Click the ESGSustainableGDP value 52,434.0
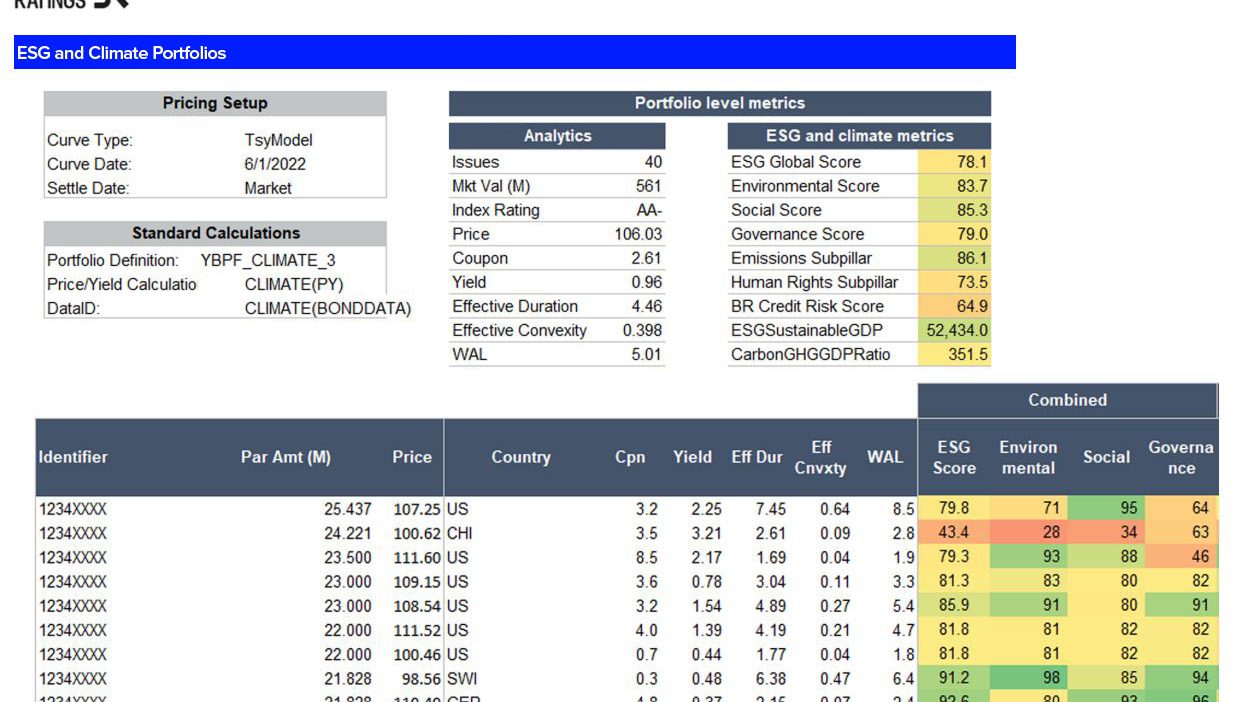Image resolution: width=1248 pixels, height=702 pixels. (x=956, y=330)
